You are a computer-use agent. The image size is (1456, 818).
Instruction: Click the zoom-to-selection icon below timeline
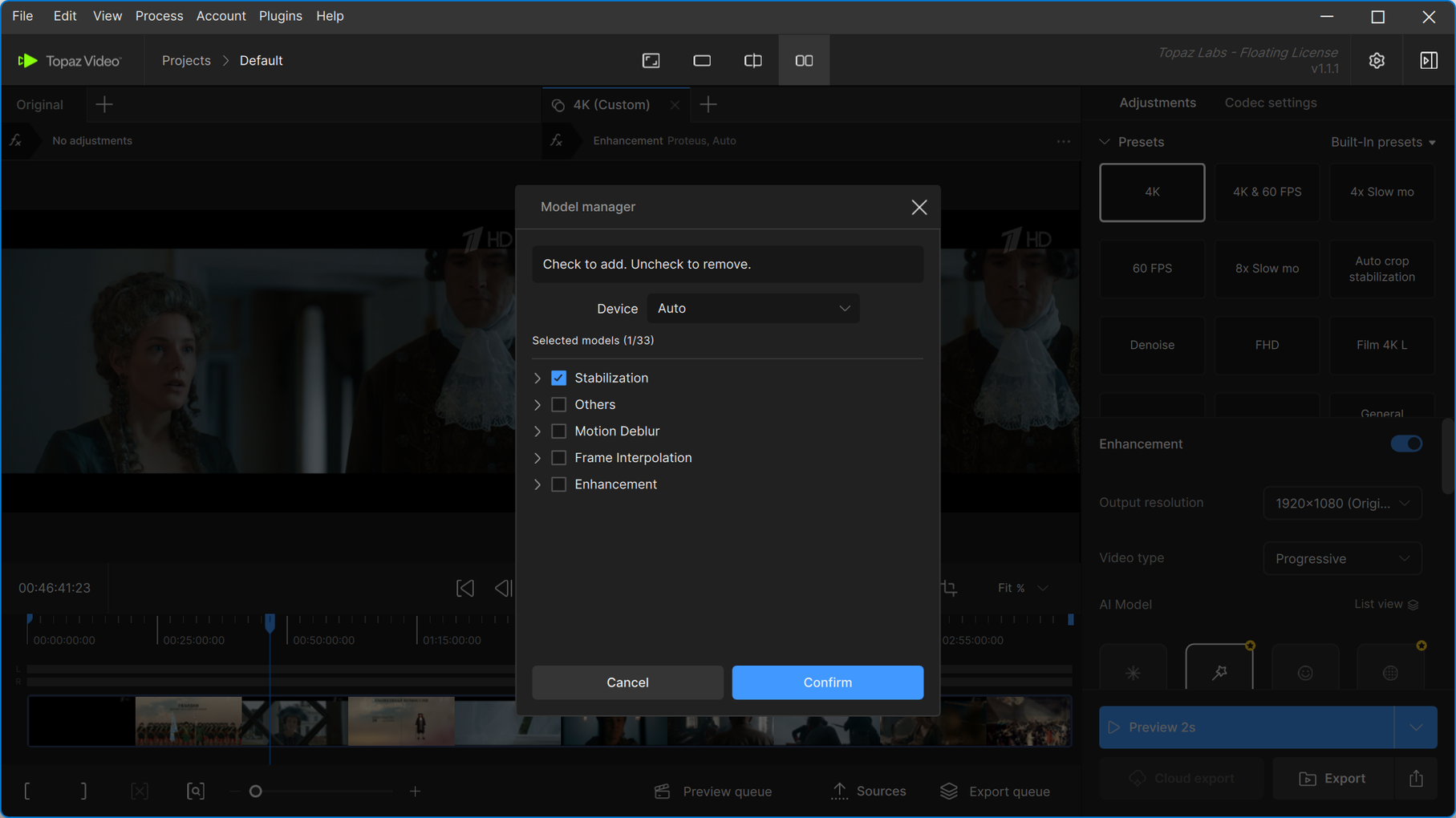click(x=195, y=792)
